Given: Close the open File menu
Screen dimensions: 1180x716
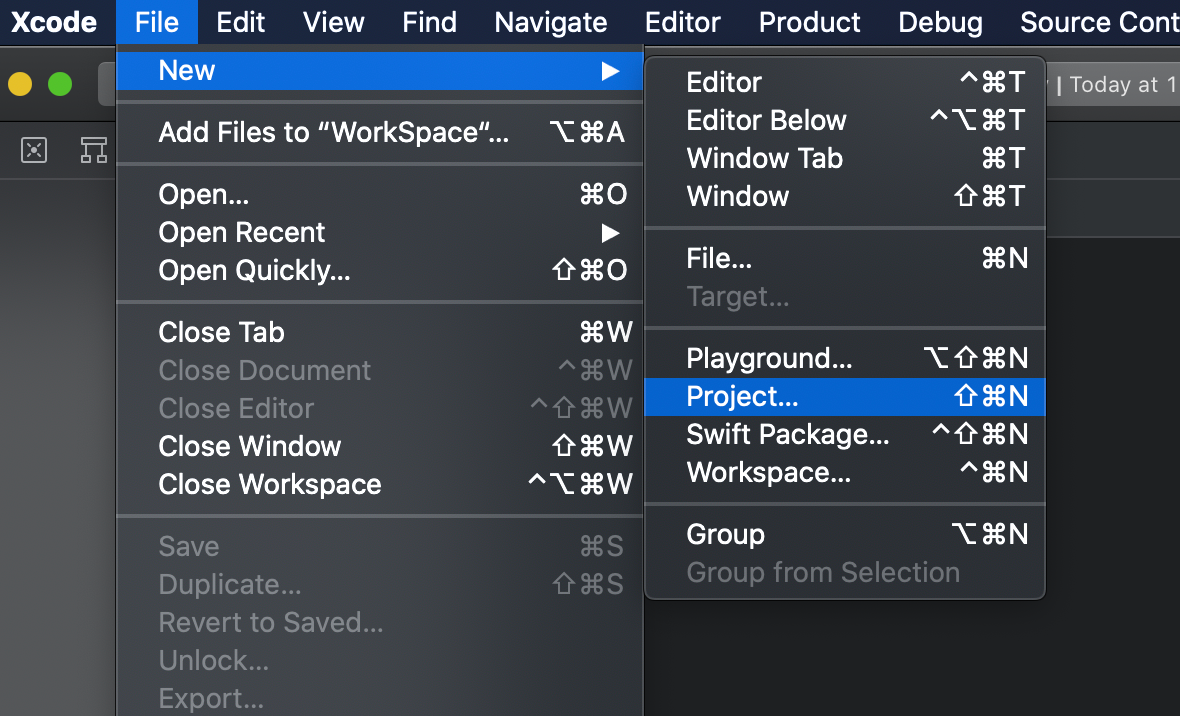Looking at the screenshot, I should [157, 22].
